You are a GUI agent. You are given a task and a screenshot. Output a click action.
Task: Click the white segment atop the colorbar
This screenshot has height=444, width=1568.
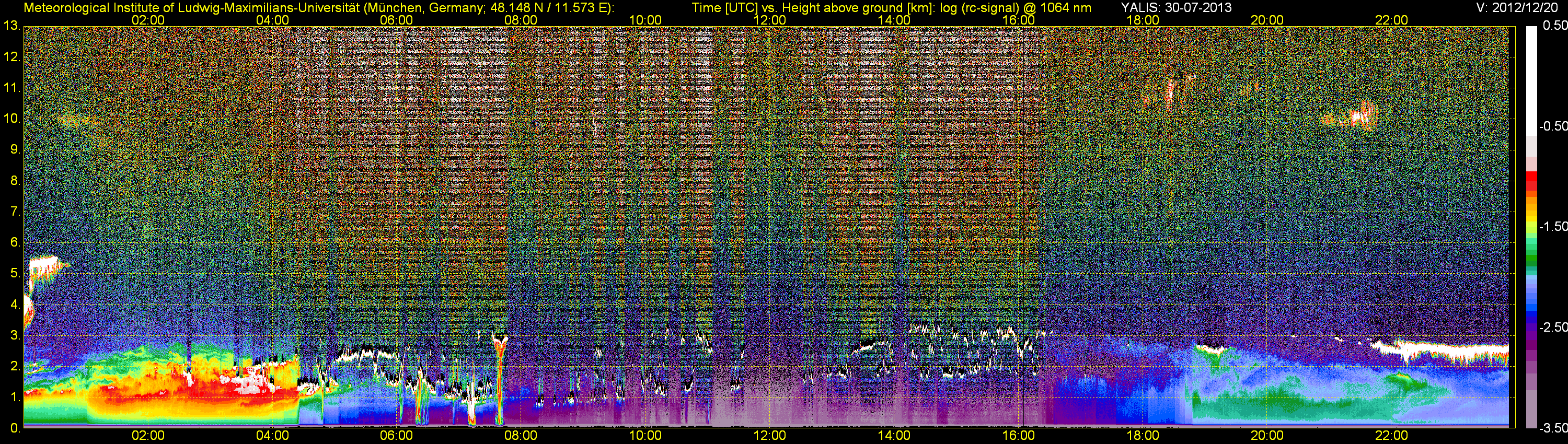click(1531, 73)
